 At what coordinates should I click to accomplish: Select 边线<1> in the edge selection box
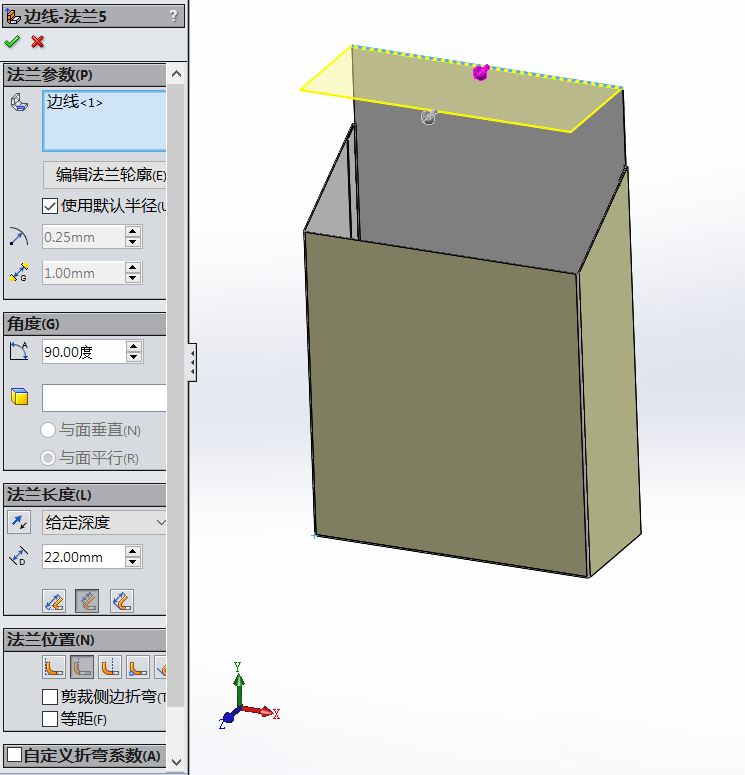click(74, 102)
